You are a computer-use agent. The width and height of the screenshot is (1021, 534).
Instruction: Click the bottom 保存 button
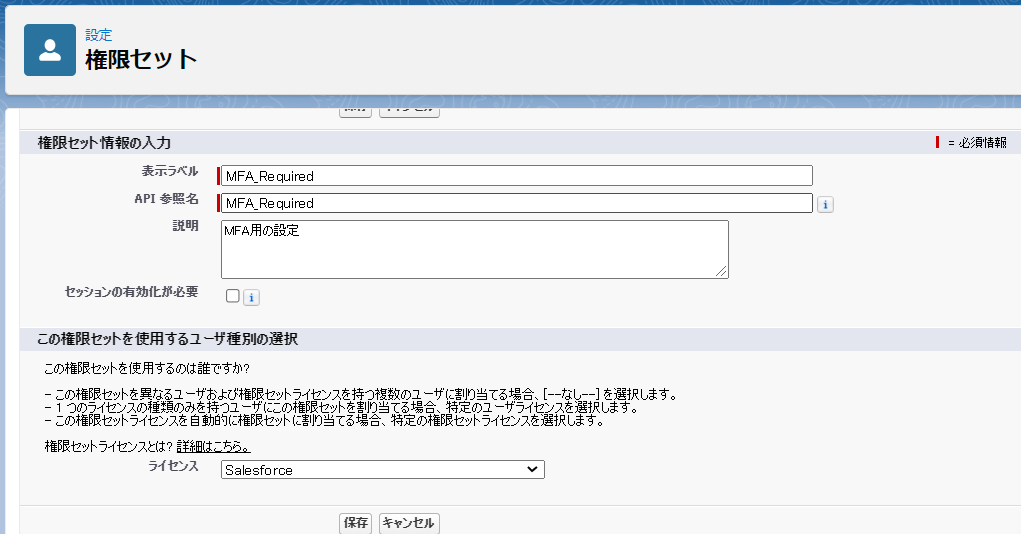(x=356, y=523)
